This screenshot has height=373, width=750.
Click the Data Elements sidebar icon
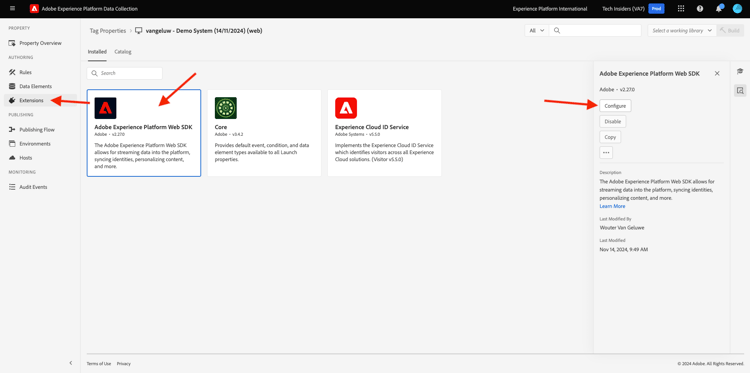(x=12, y=86)
